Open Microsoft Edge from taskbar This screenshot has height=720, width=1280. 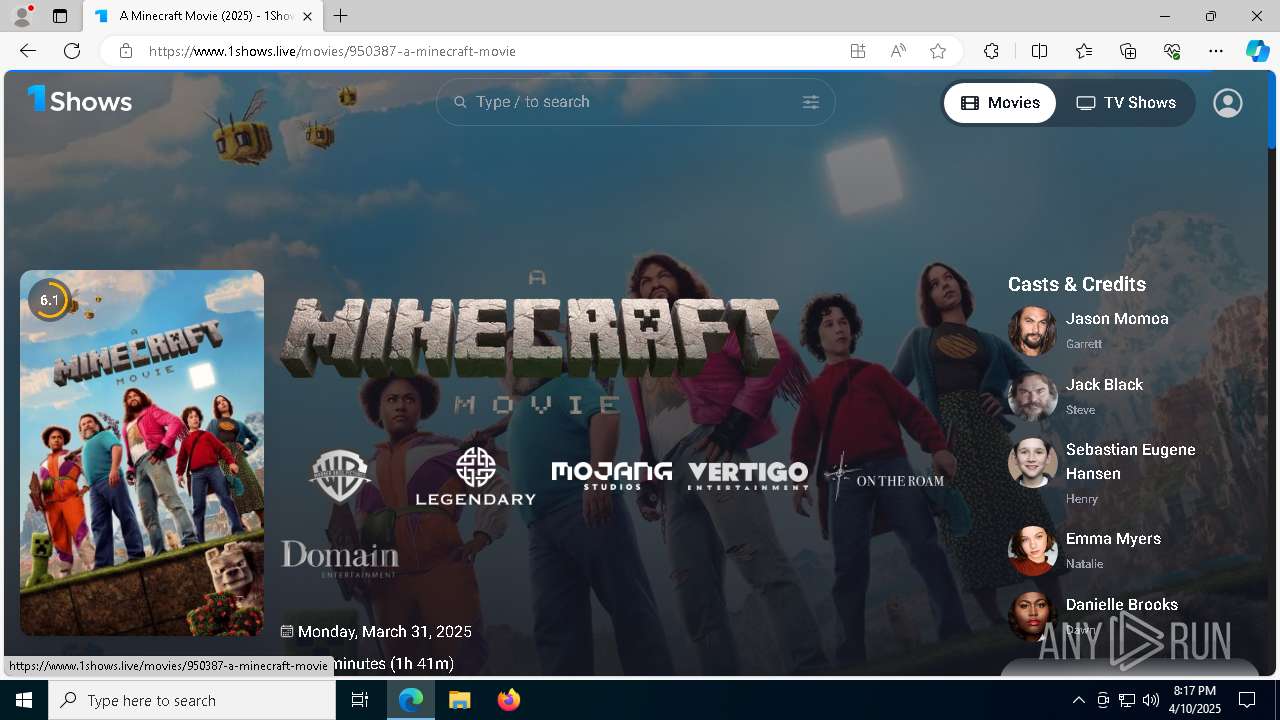[x=411, y=700]
